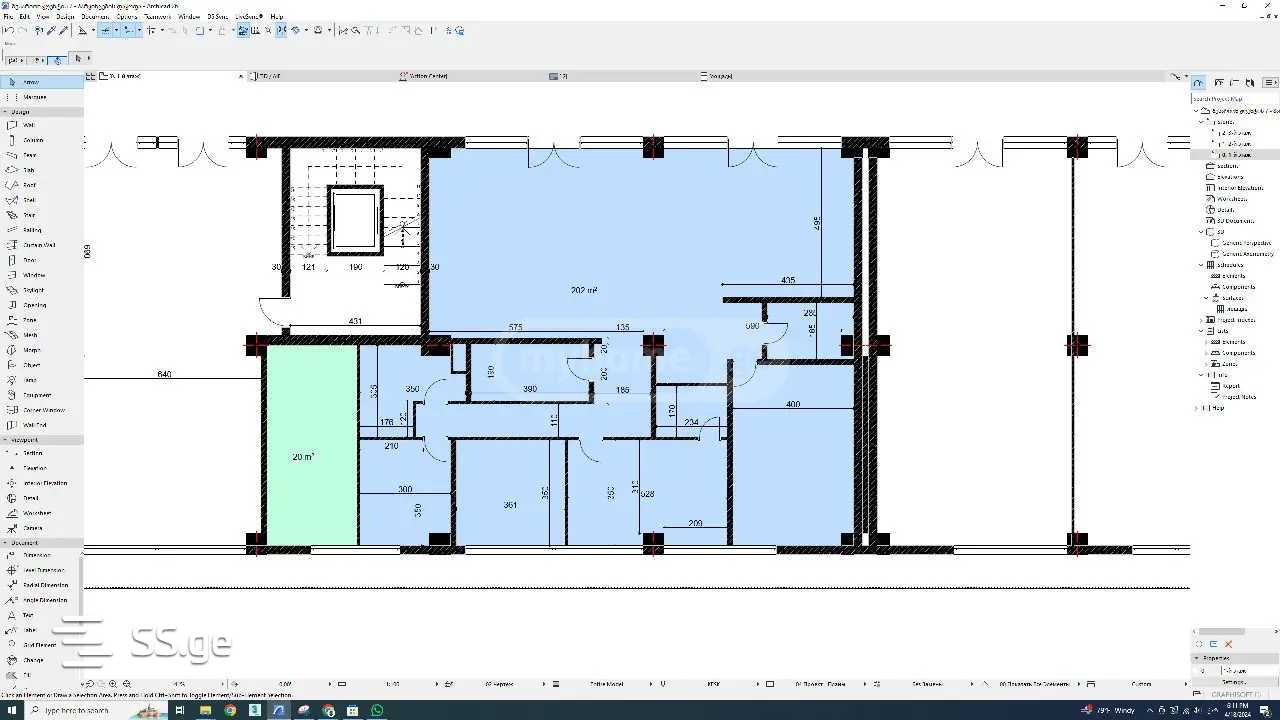This screenshot has width=1280, height=720.
Task: Select the Text tool
Action: click(x=28, y=615)
